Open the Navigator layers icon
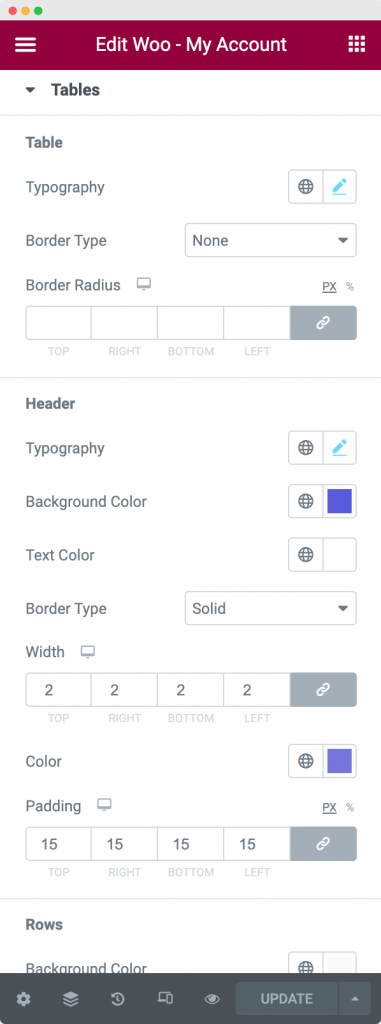Screen dimensions: 381x1024 (71, 999)
